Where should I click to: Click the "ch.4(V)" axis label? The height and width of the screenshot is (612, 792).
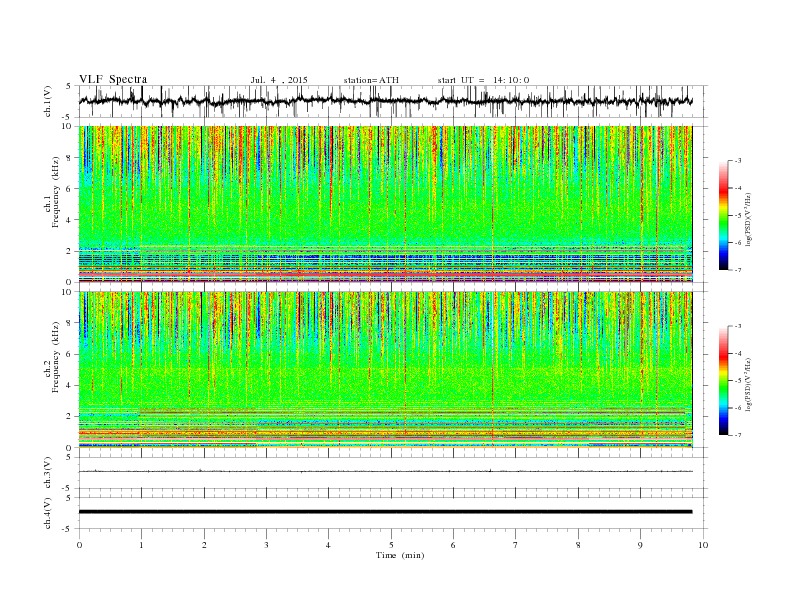(48, 513)
